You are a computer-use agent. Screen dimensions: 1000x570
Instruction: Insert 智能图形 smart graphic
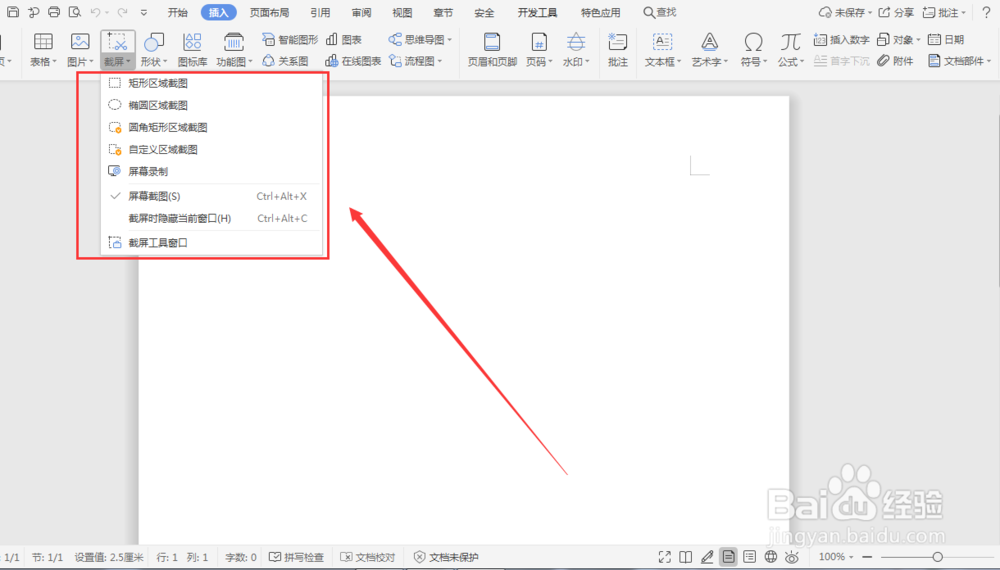290,40
